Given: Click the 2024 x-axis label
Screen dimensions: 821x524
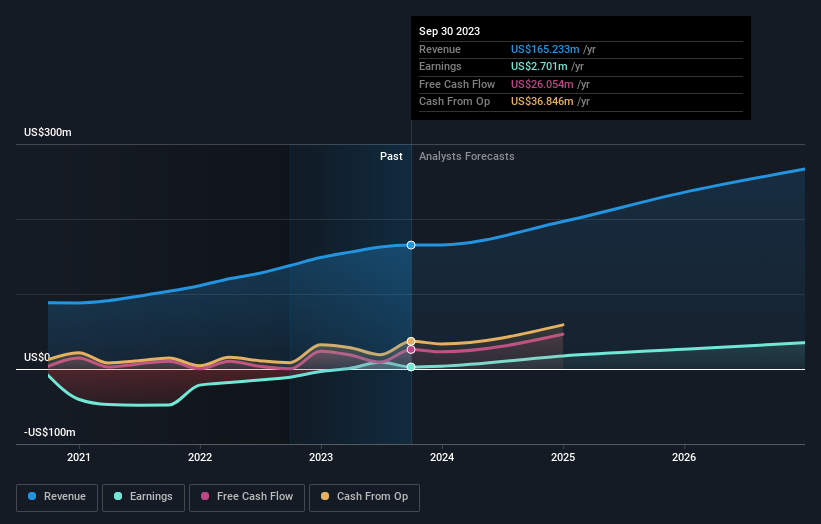Looking at the screenshot, I should tap(442, 458).
